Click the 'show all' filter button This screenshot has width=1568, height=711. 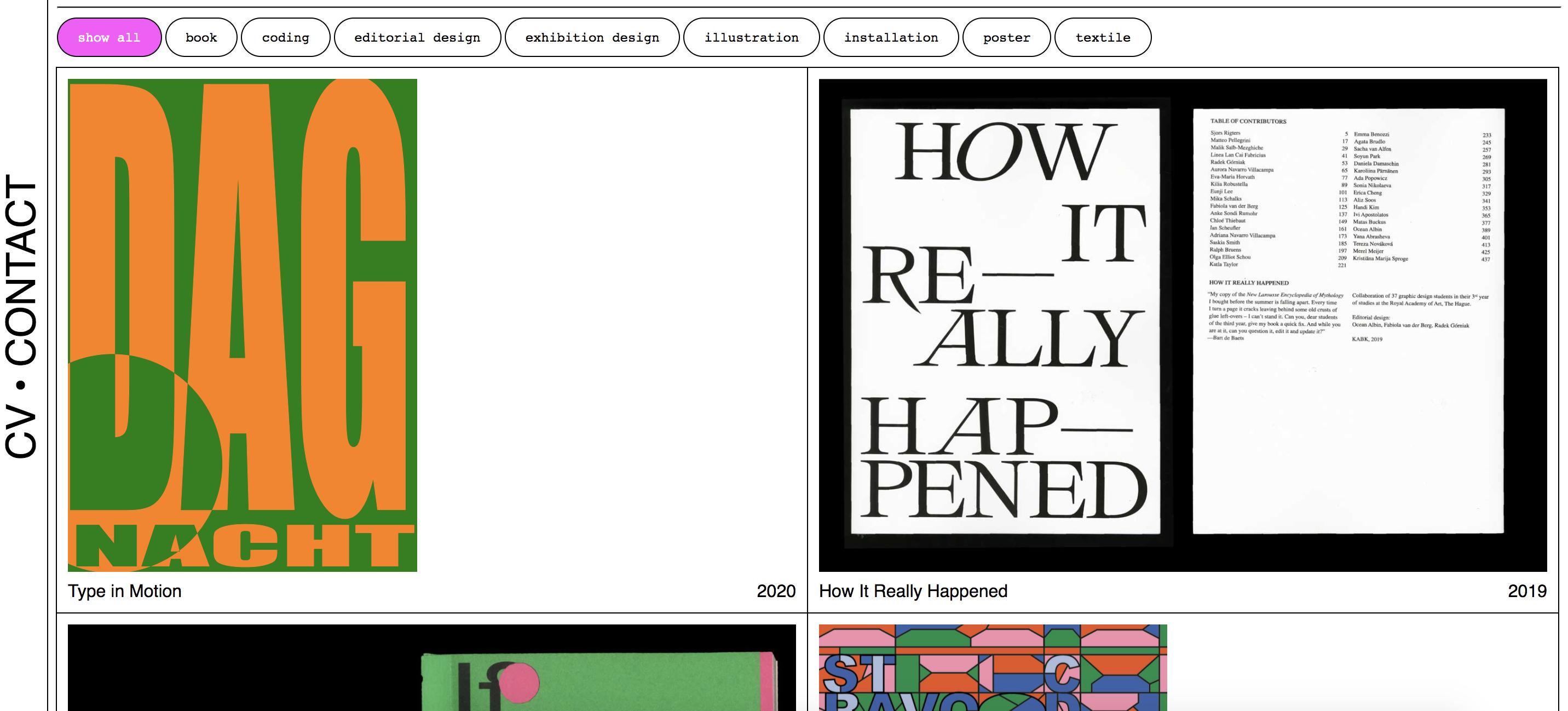click(x=110, y=37)
